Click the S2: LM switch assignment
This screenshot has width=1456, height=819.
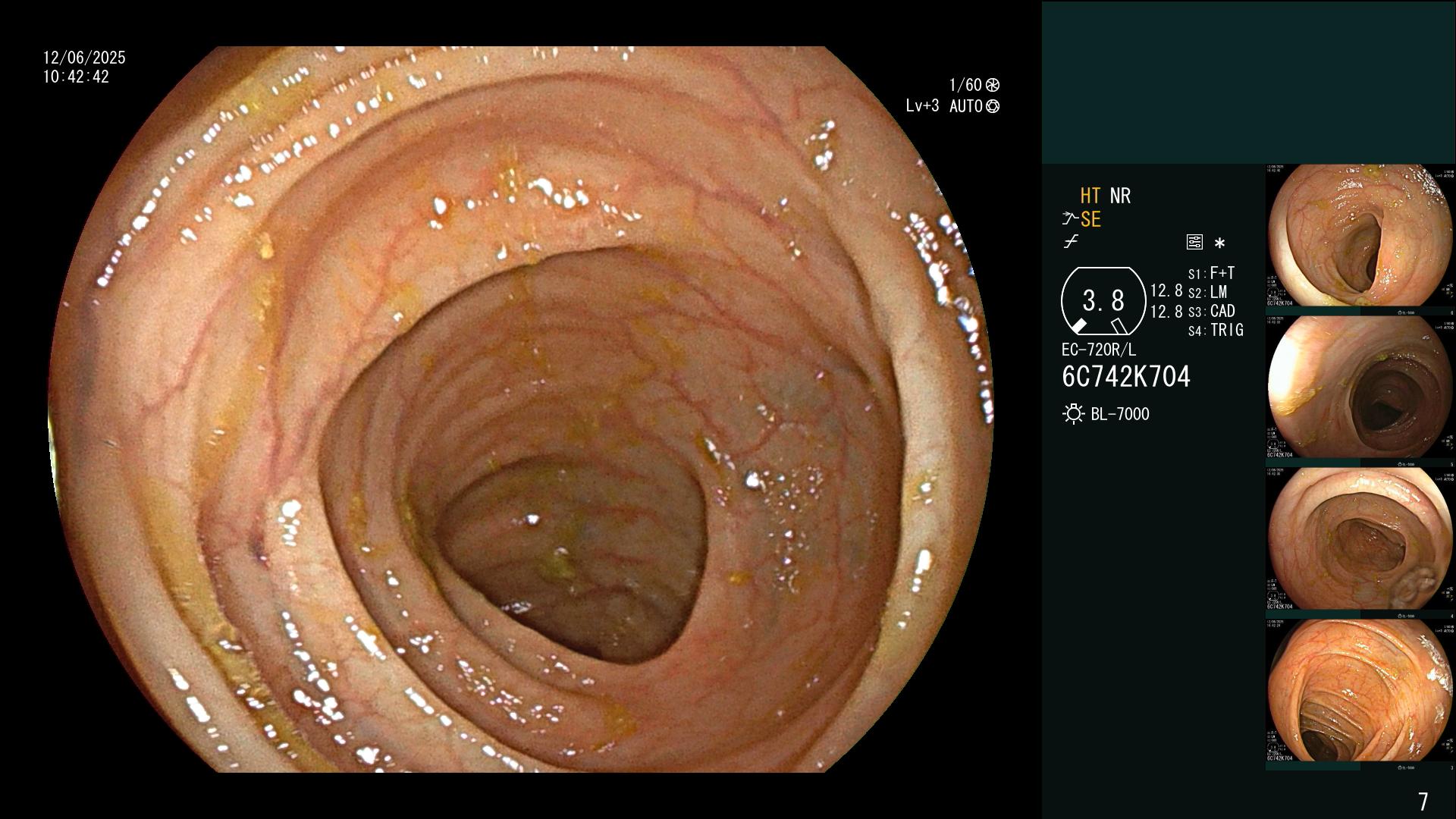tap(1207, 292)
